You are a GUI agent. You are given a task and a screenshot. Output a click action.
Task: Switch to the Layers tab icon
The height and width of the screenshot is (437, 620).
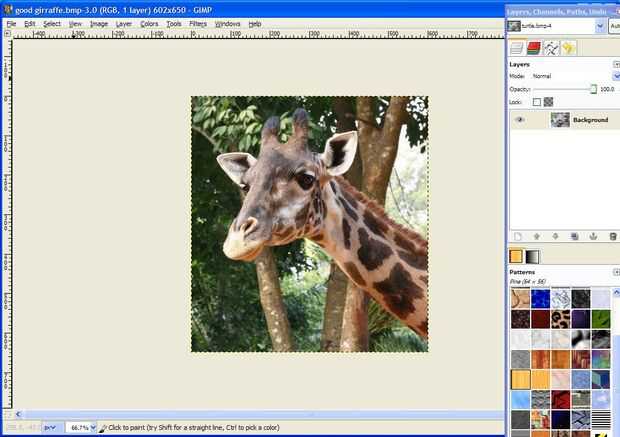[517, 48]
